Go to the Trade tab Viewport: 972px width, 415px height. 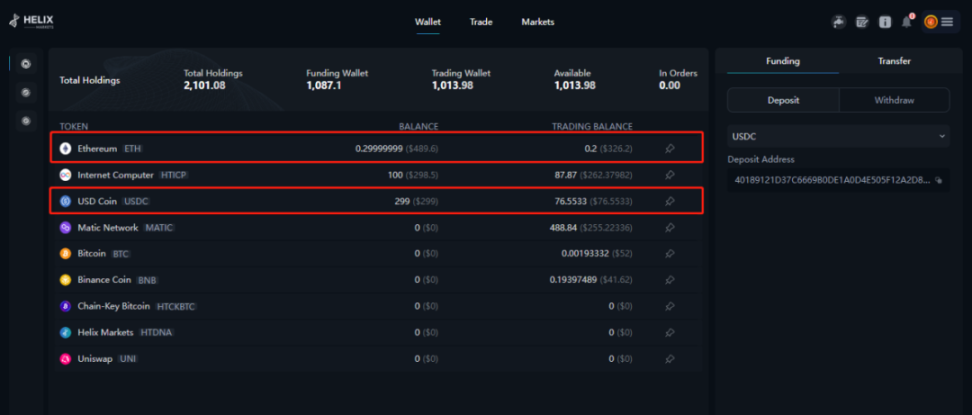coord(481,22)
